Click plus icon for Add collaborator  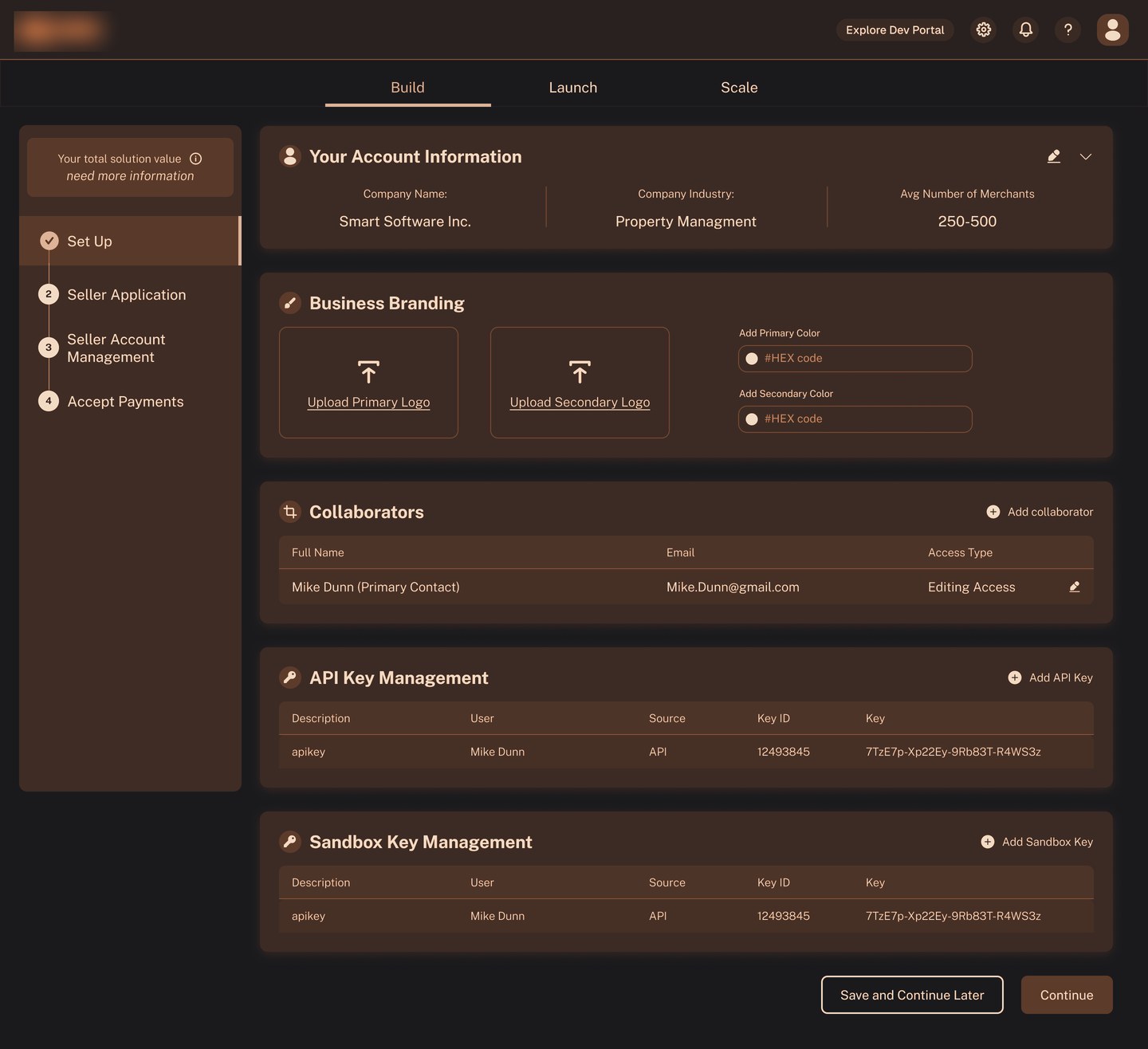[x=993, y=512]
